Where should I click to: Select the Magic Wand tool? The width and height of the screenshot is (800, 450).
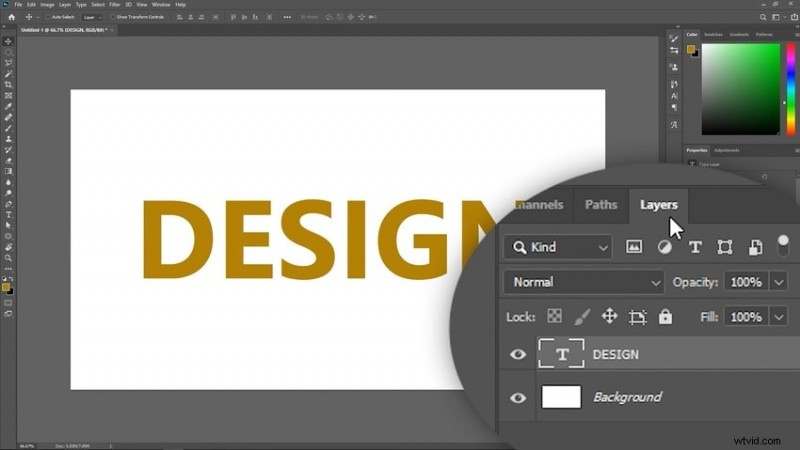click(8, 74)
